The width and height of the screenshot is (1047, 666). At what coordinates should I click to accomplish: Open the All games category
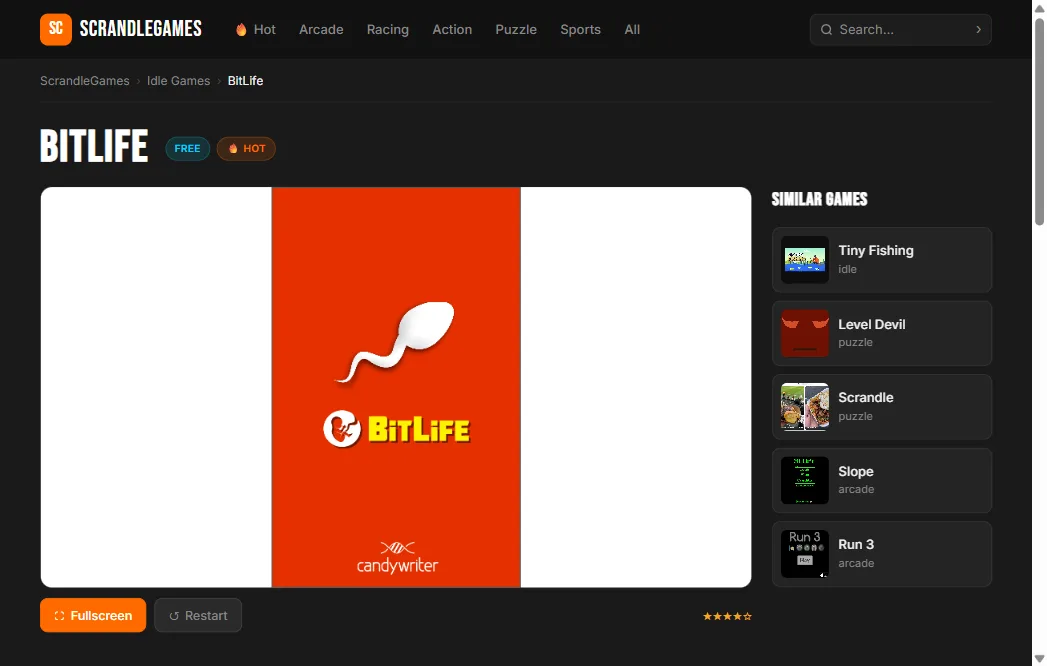[x=632, y=29]
